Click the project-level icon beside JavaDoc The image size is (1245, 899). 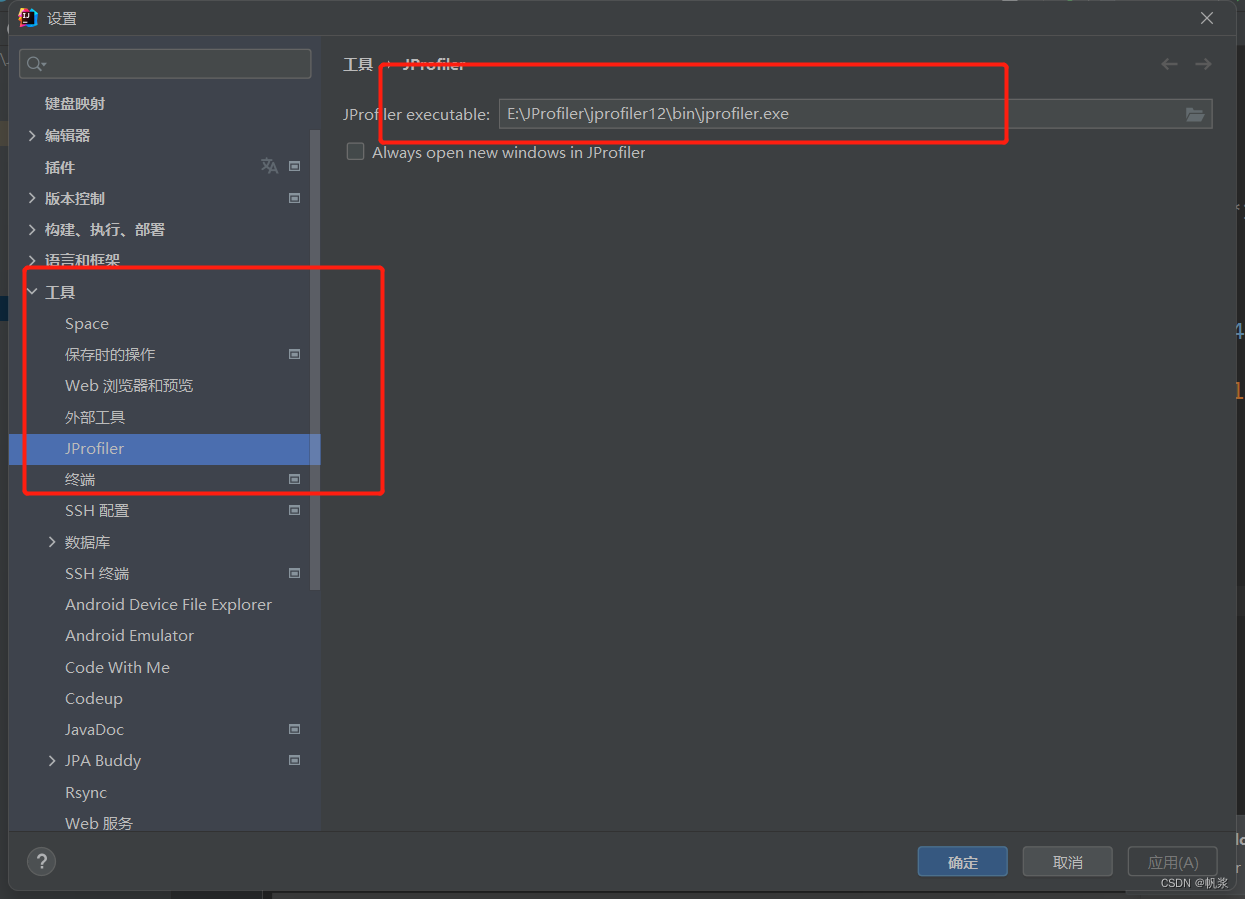(x=295, y=729)
